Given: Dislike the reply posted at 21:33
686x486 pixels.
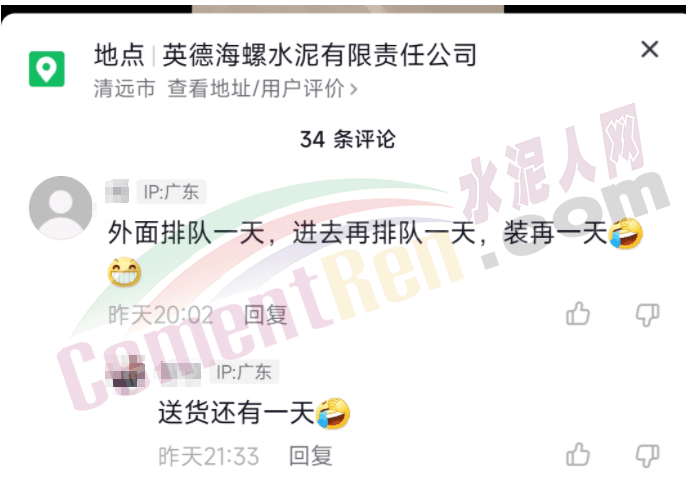Looking at the screenshot, I should click(x=648, y=455).
